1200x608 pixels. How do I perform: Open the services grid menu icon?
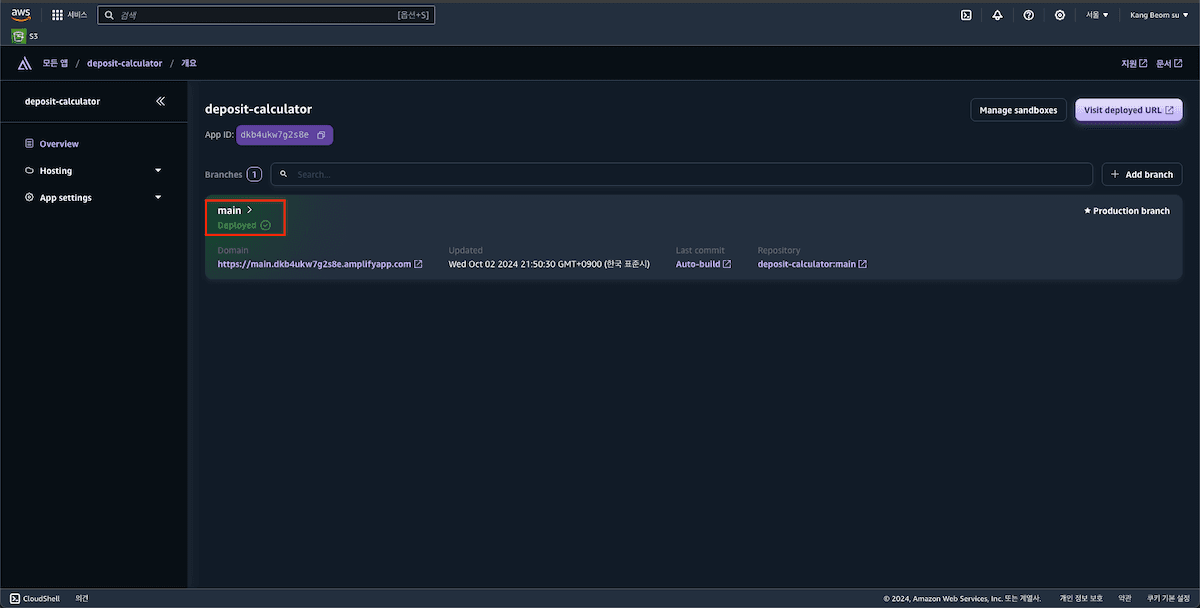57,15
